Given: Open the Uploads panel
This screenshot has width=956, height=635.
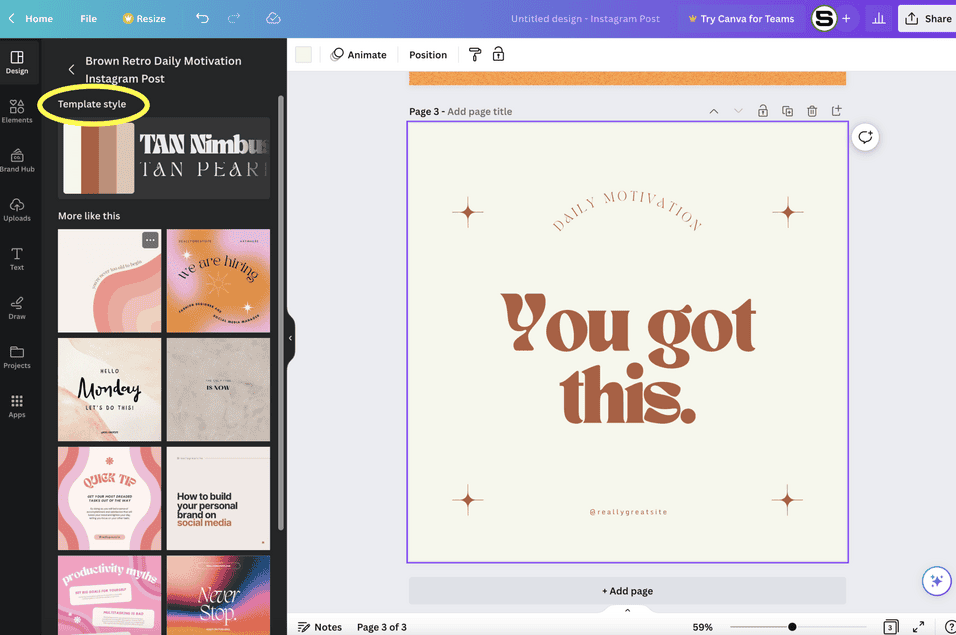Looking at the screenshot, I should (17, 209).
